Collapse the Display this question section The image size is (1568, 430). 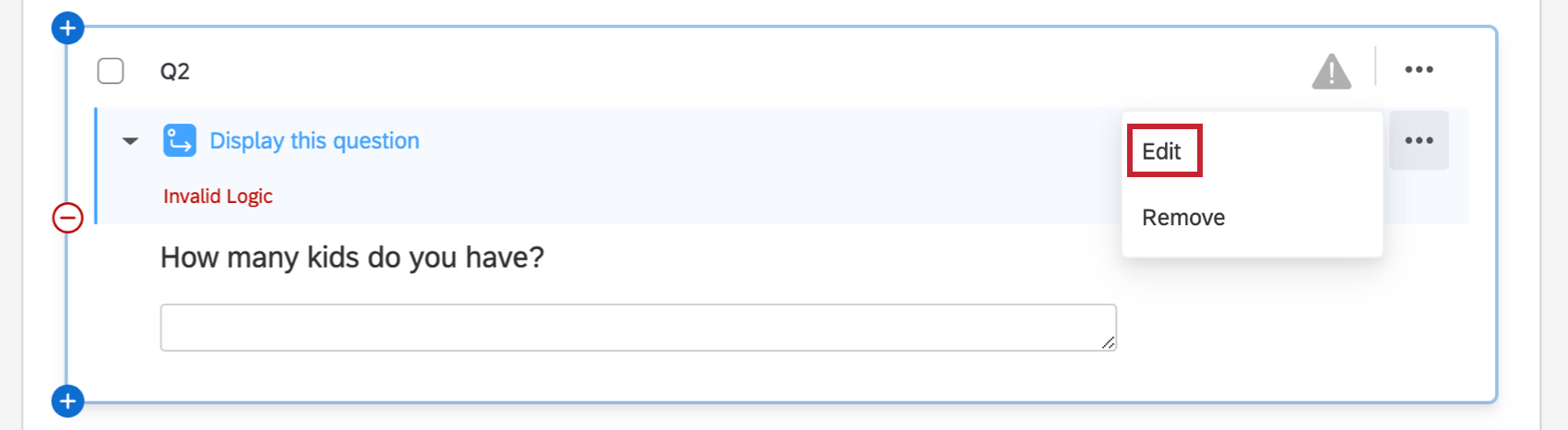130,141
